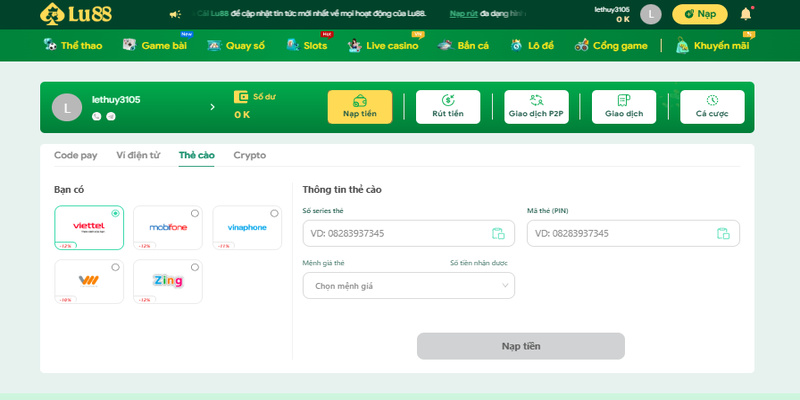Screen dimensions: 800x400
Task: Click the Cổng game controller icon
Action: pyautogui.click(x=582, y=45)
